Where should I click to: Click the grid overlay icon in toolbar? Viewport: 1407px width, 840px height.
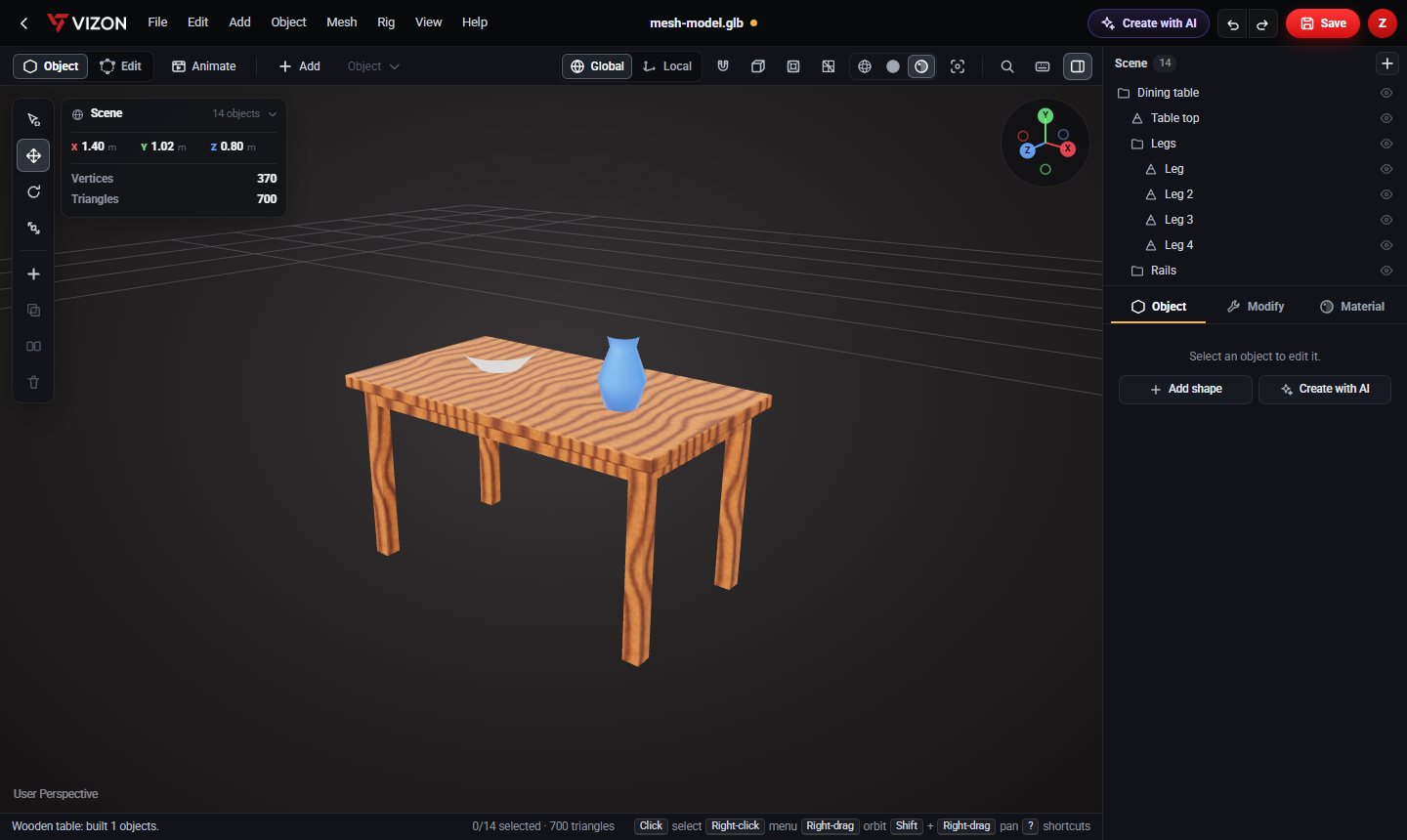pyautogui.click(x=829, y=66)
